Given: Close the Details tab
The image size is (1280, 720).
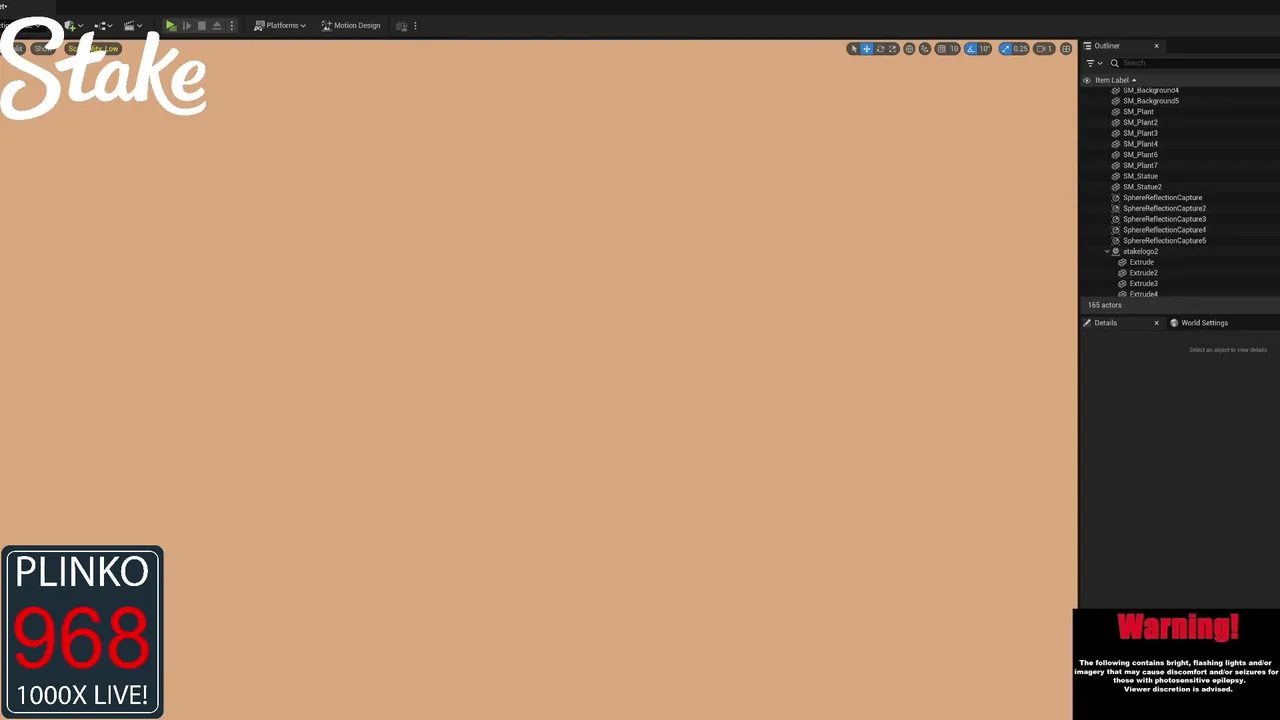Looking at the screenshot, I should pos(1157,323).
